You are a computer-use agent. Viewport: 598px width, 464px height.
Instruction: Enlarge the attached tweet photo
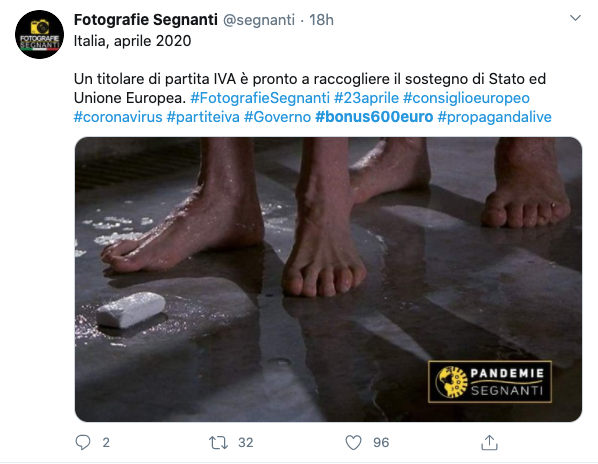[x=328, y=279]
